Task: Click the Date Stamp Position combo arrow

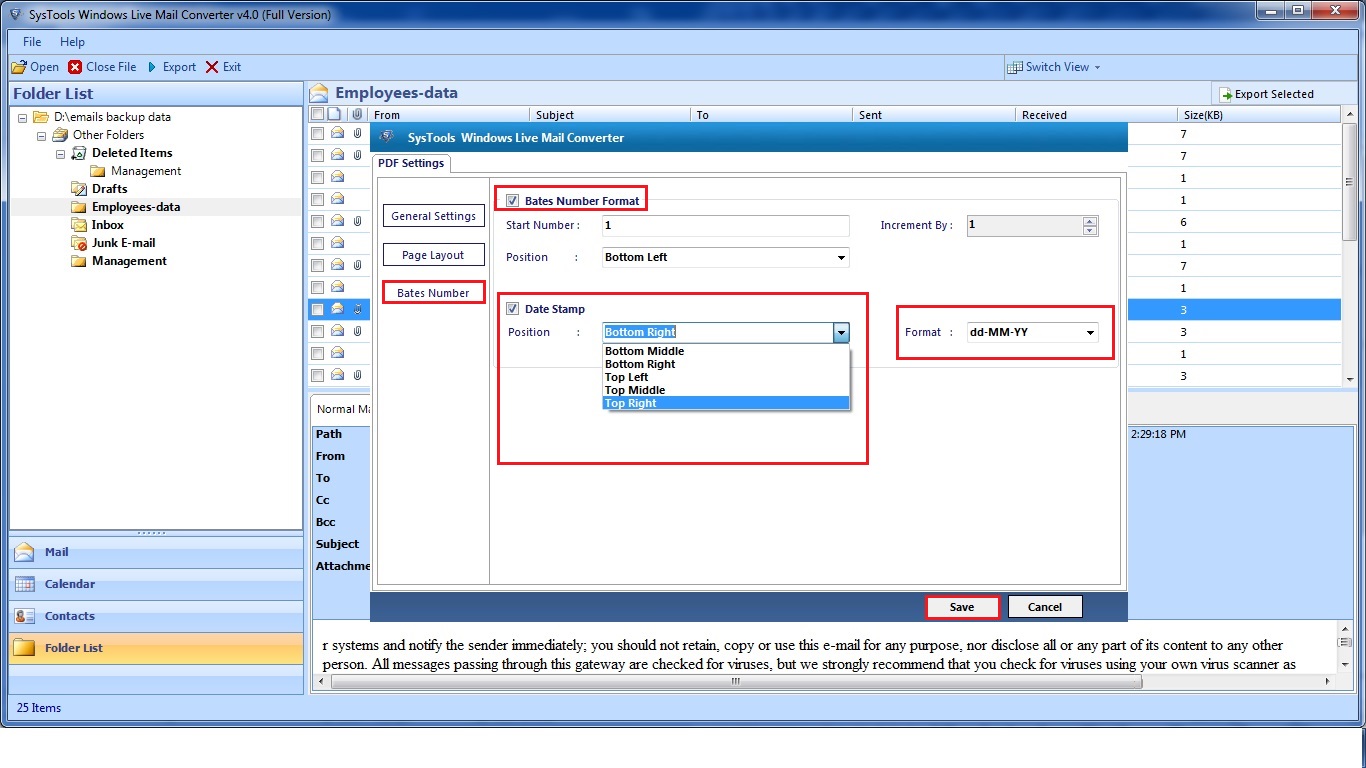Action: [841, 332]
